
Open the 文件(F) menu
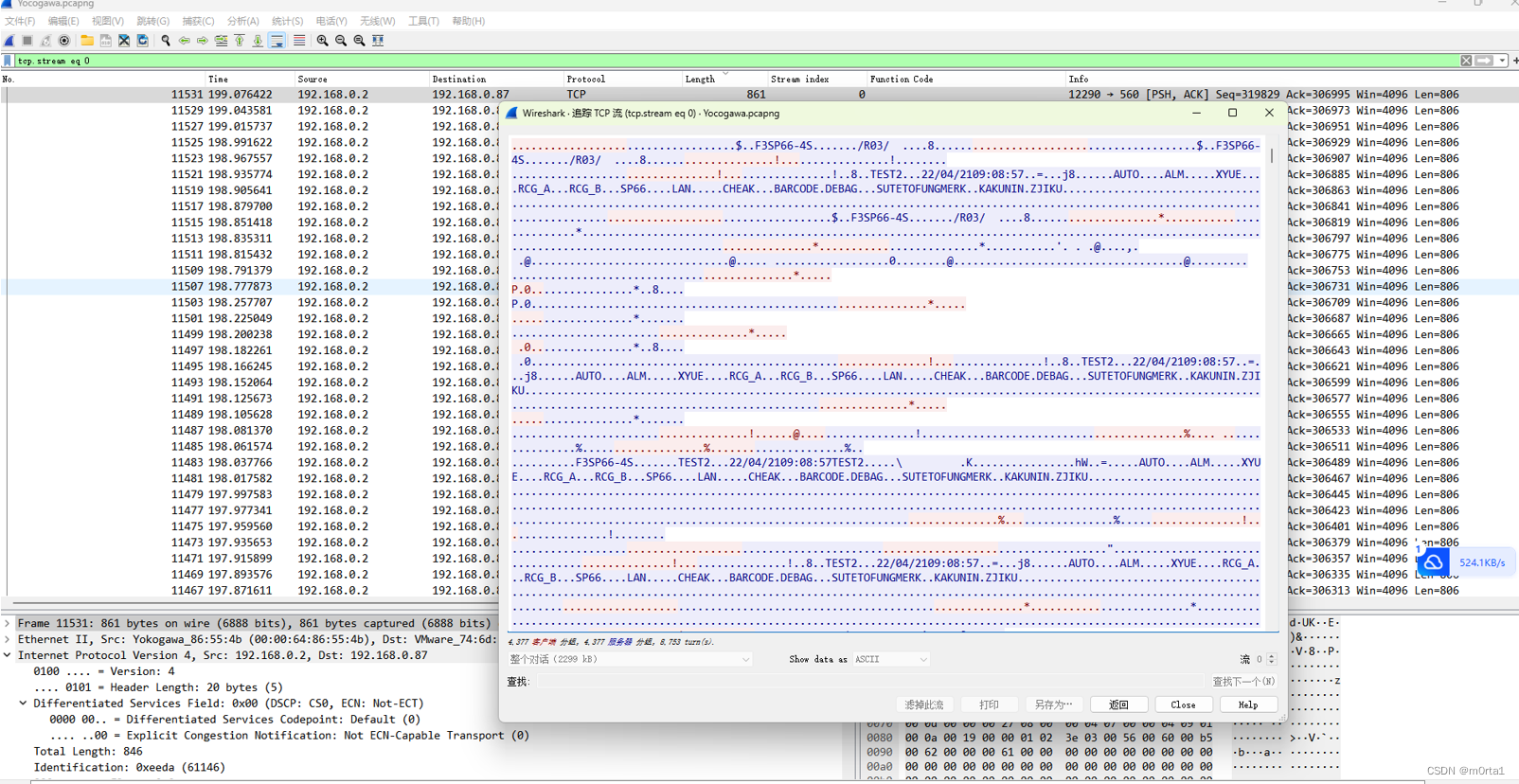click(x=20, y=21)
